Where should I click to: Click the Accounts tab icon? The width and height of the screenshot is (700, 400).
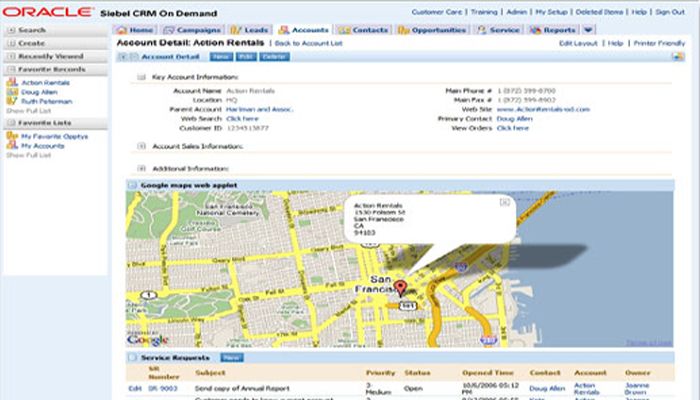283,30
